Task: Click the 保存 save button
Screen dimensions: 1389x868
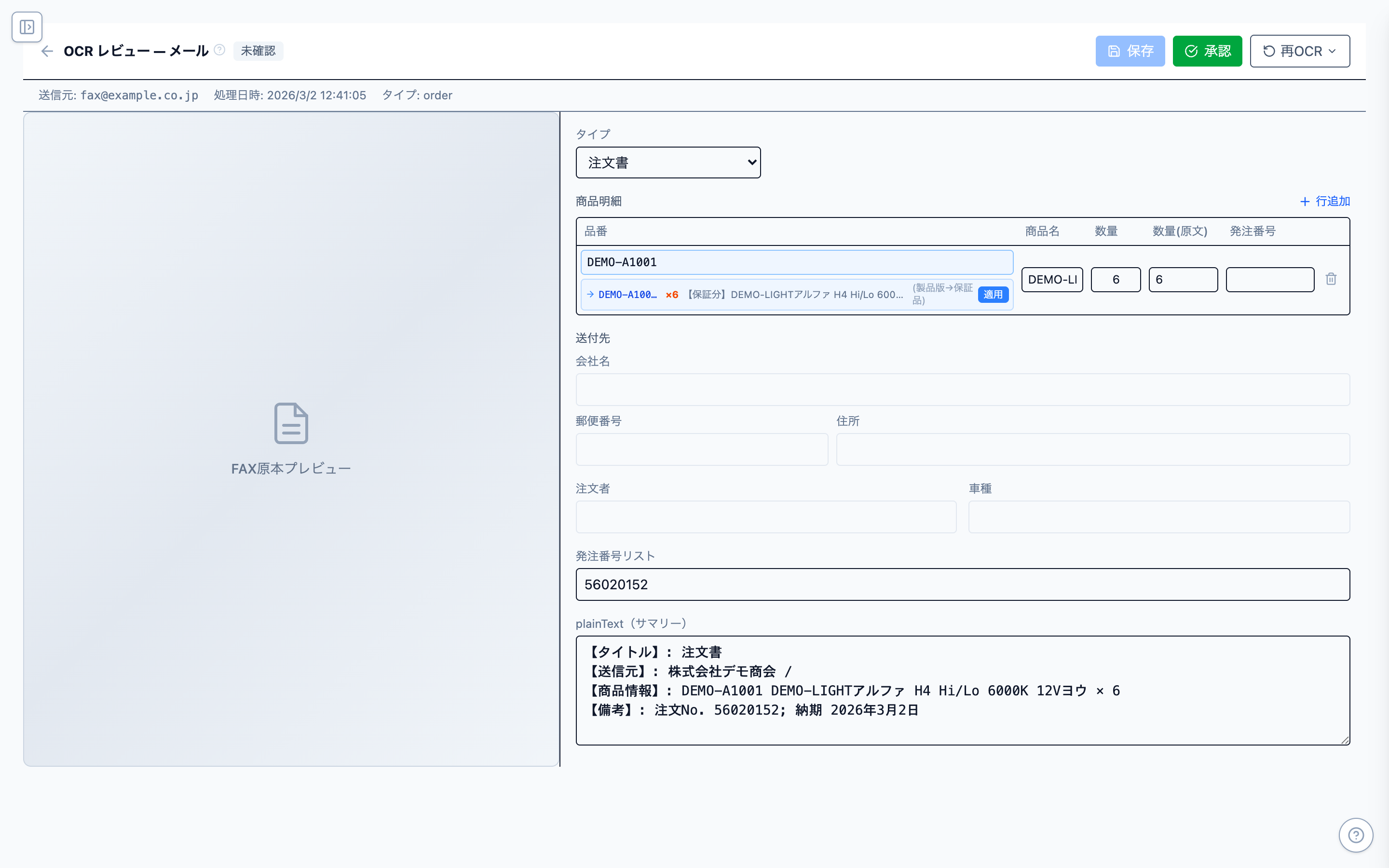Action: [x=1130, y=51]
